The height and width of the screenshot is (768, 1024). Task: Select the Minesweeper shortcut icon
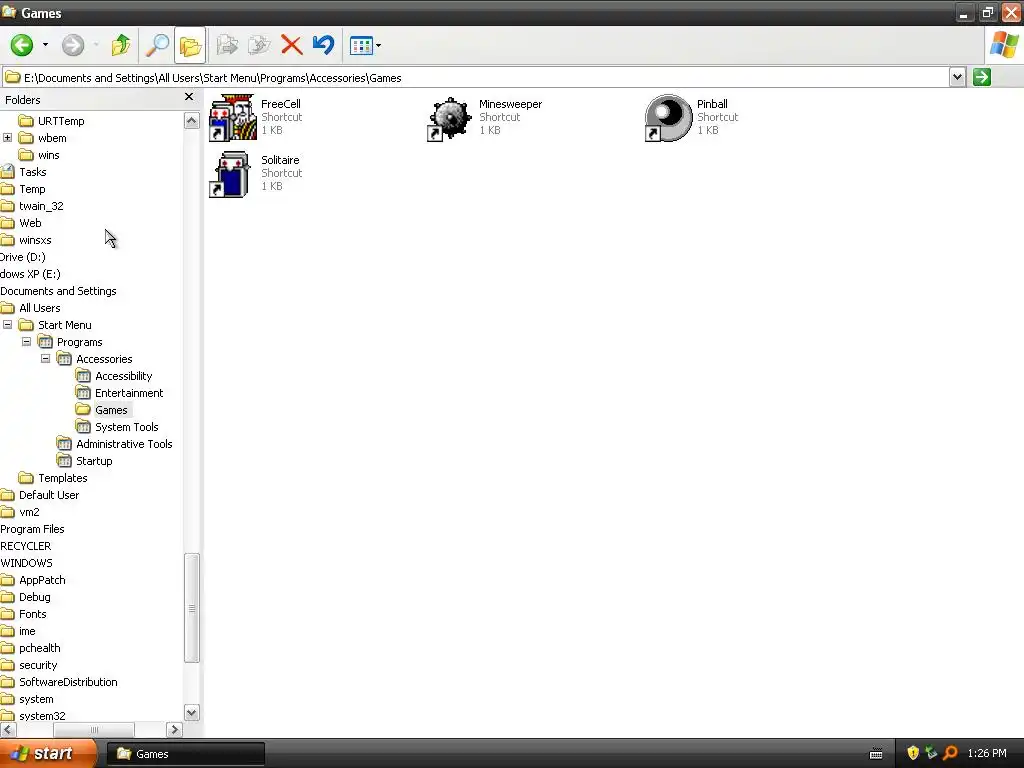(x=449, y=118)
